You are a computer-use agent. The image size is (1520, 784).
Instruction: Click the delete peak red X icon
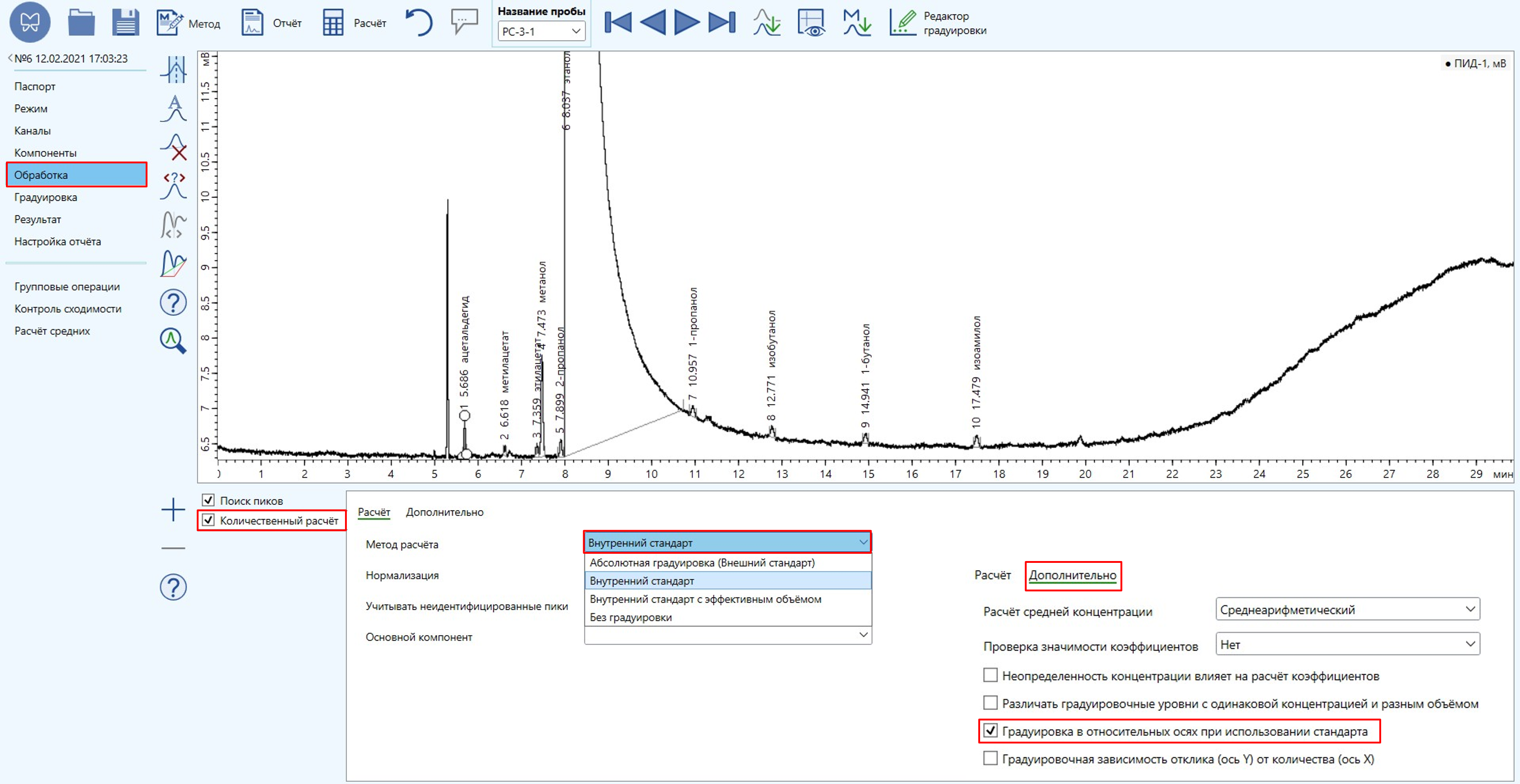[x=173, y=147]
